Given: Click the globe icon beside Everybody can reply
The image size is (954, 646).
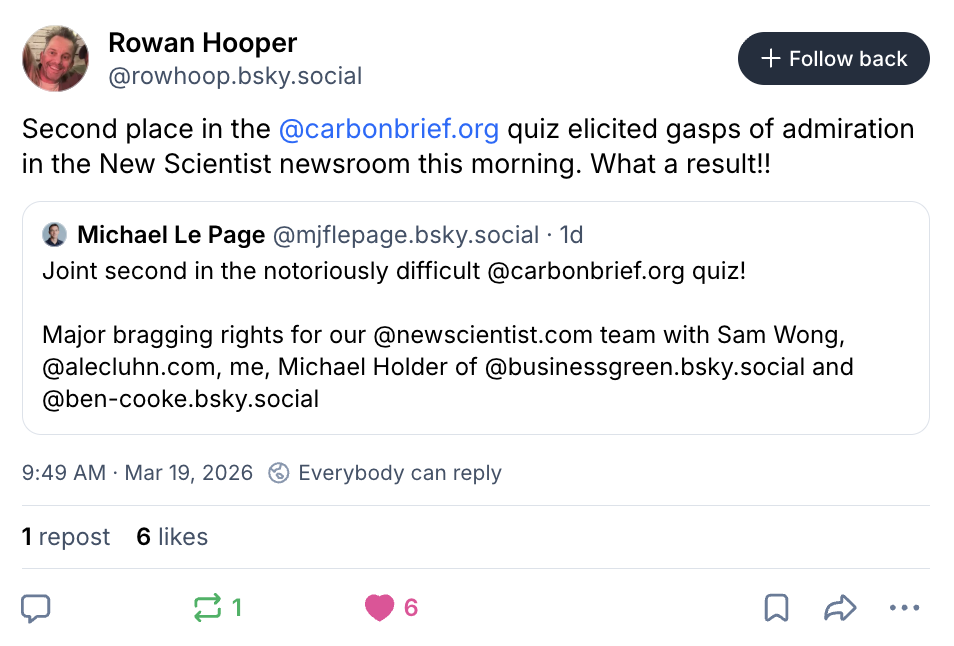Looking at the screenshot, I should coord(278,473).
